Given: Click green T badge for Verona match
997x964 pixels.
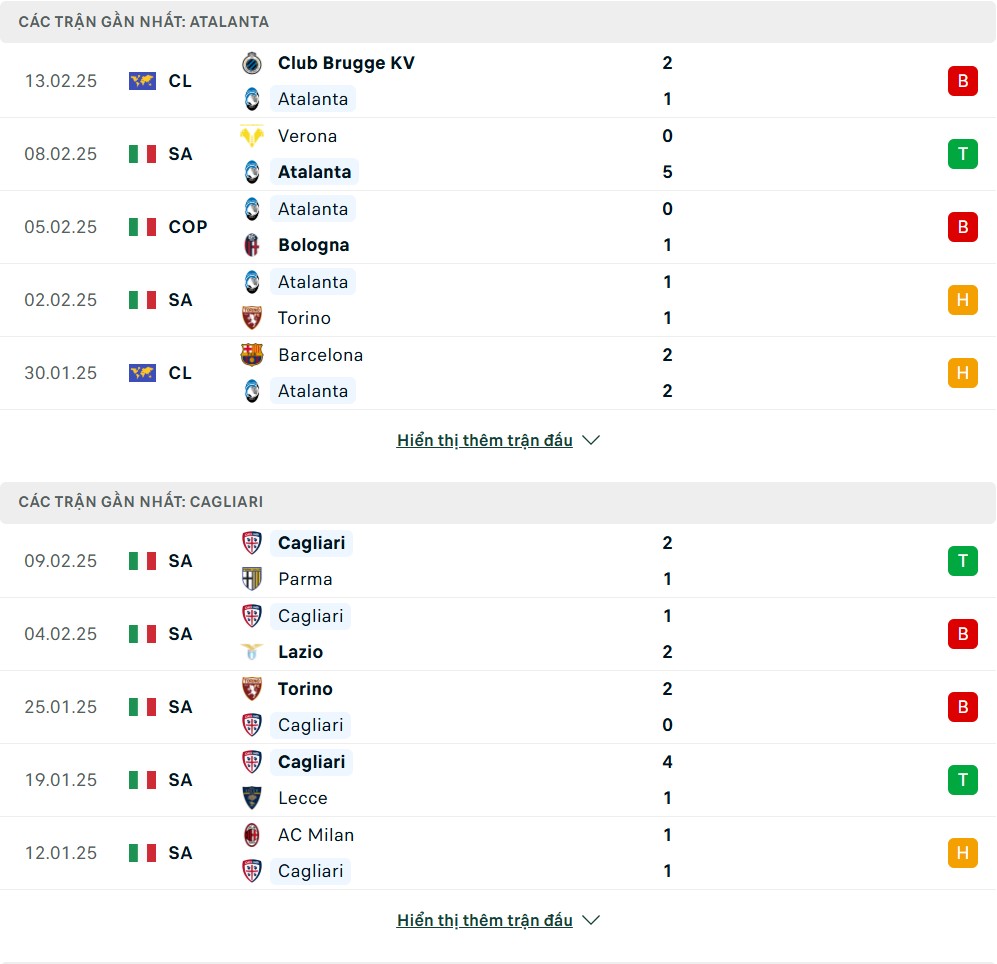Looking at the screenshot, I should tap(963, 154).
